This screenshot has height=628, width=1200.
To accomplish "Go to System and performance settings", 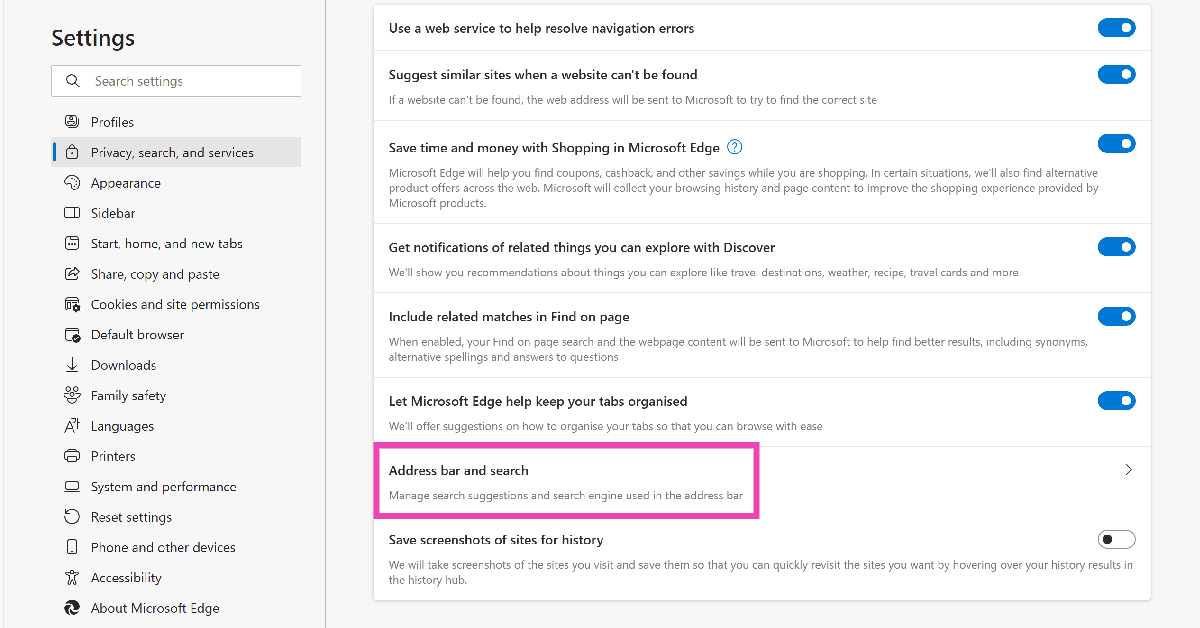I will 163,487.
